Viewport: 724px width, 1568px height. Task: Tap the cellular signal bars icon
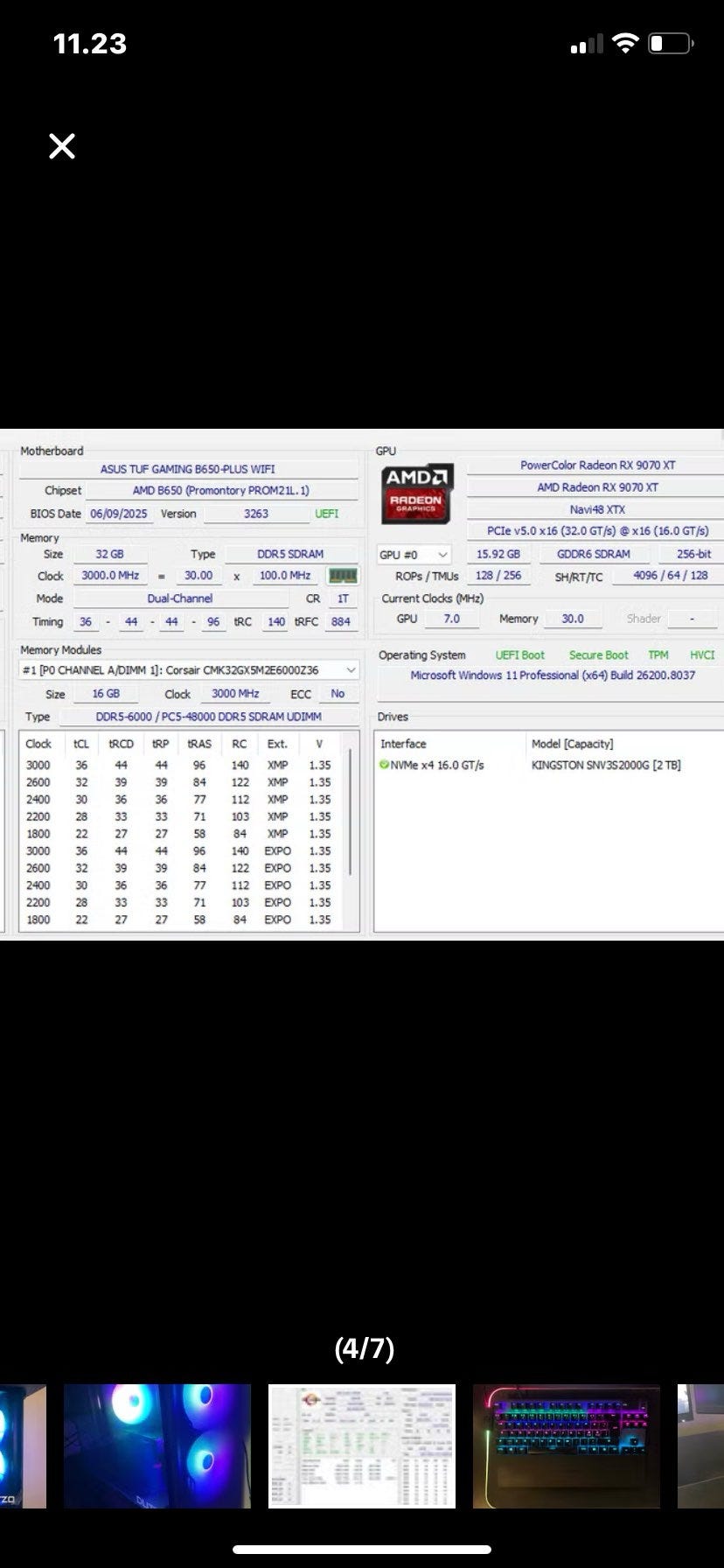[x=587, y=44]
